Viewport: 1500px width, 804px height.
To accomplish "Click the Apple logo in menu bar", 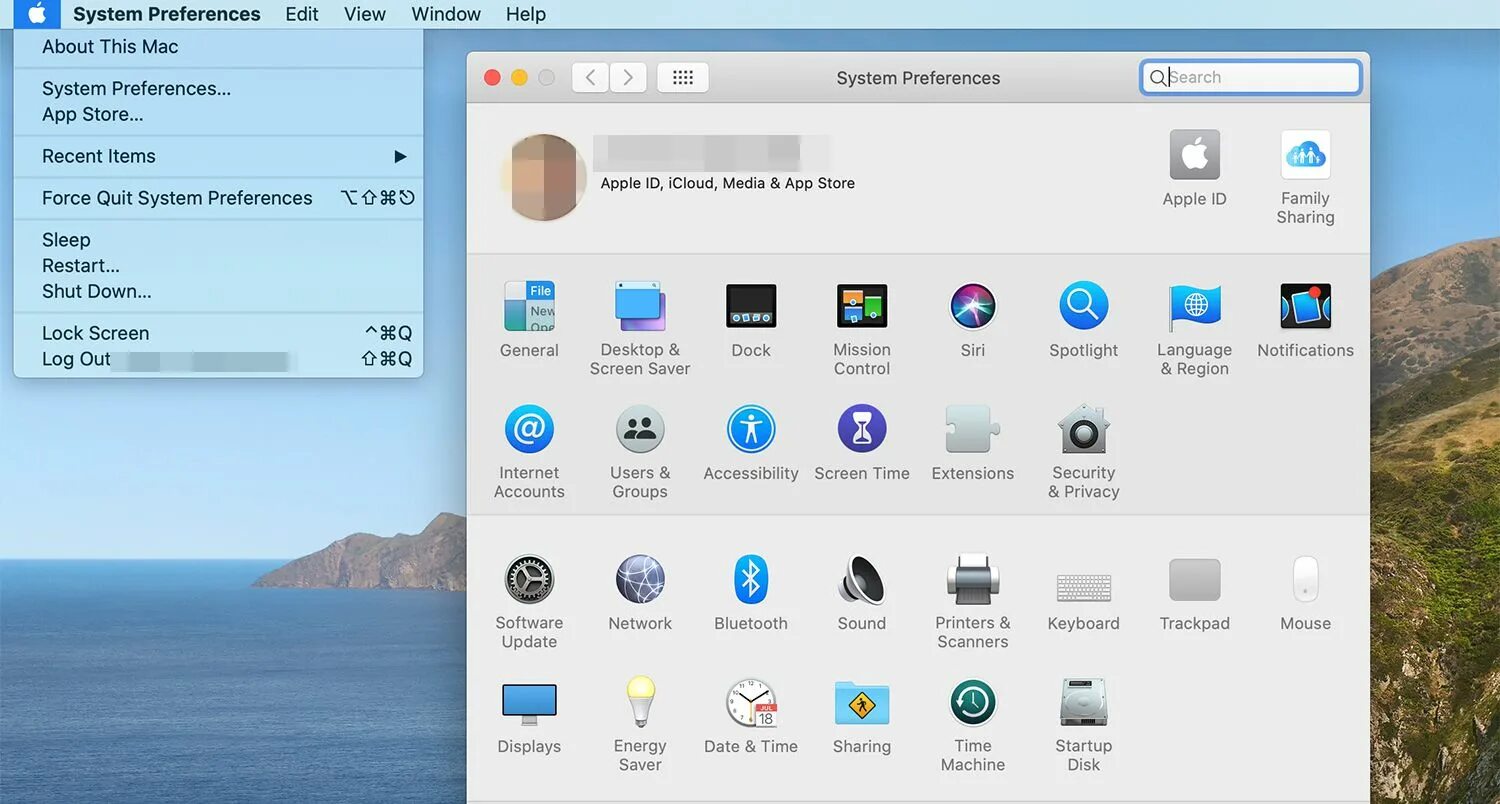I will click(37, 14).
